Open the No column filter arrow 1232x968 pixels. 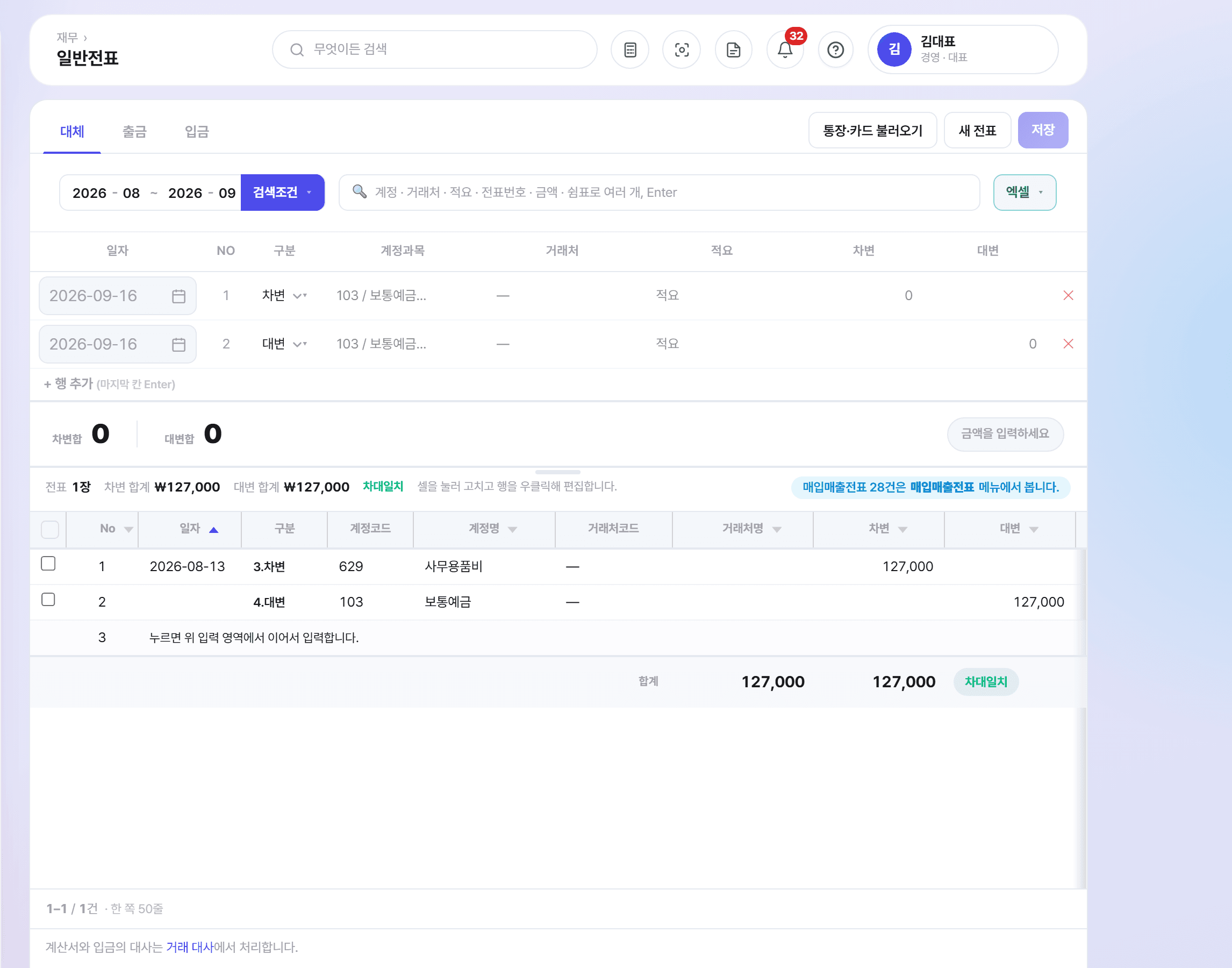point(128,529)
